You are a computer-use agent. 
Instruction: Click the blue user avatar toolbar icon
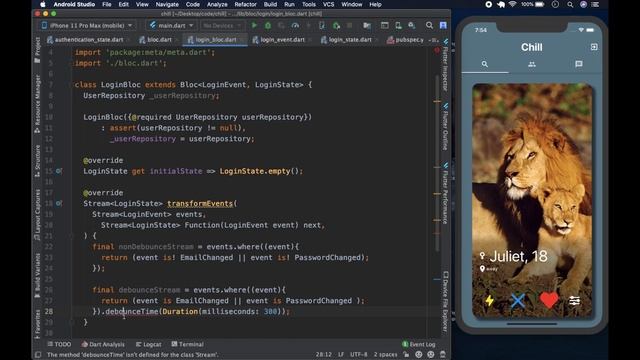(x=443, y=25)
